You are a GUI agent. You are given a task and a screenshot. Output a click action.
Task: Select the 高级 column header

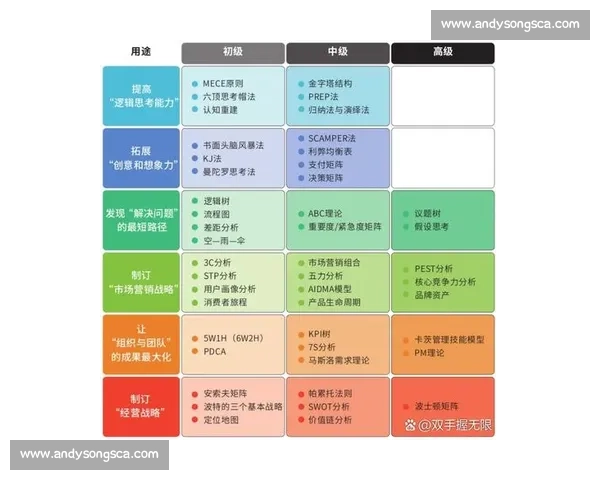(442, 52)
